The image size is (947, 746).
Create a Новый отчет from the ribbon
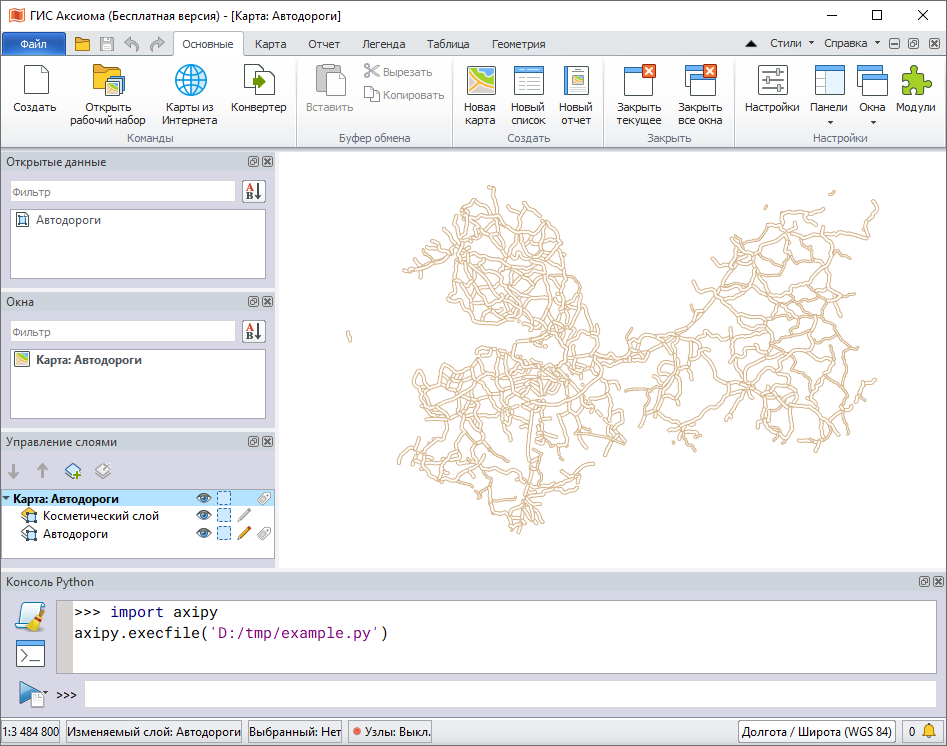tap(575, 95)
